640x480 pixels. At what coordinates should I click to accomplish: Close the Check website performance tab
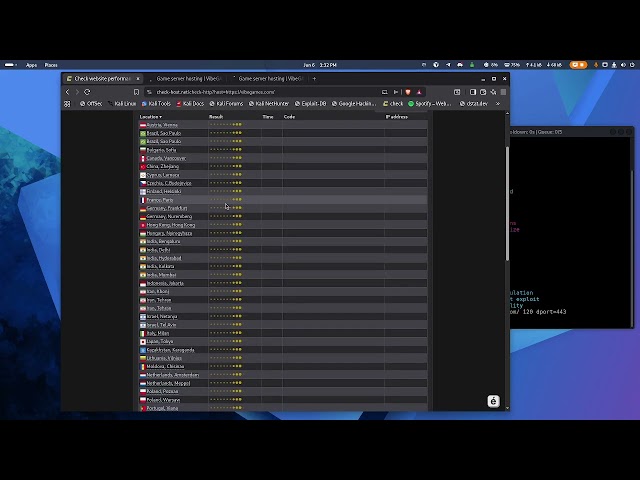138,79
